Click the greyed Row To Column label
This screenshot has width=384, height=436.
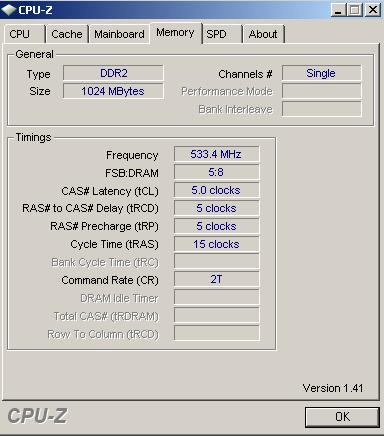[x=103, y=334]
